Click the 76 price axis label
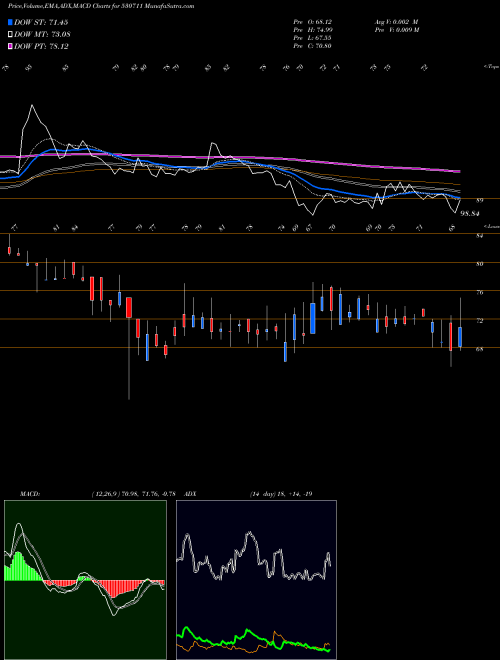Image resolution: width=500 pixels, height=660 pixels. click(x=479, y=293)
